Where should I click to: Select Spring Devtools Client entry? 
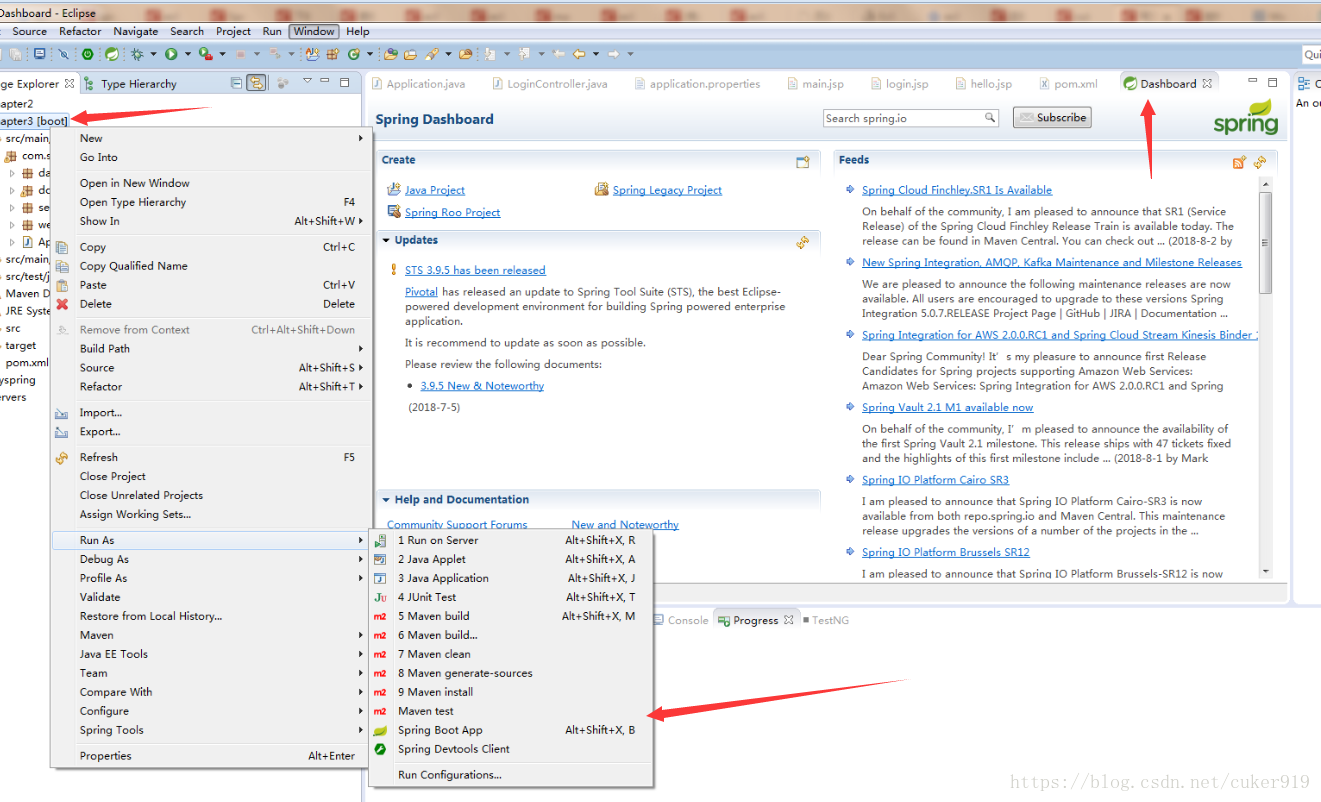510,749
